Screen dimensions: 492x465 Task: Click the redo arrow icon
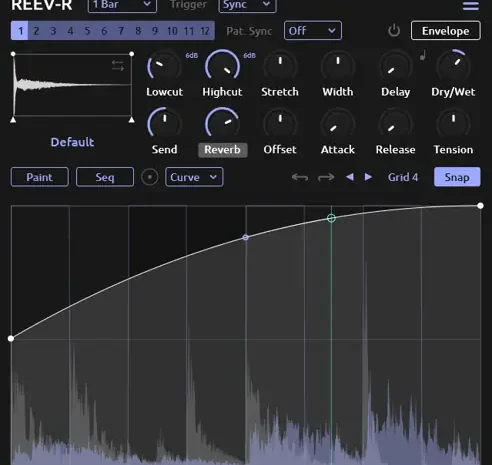click(326, 177)
